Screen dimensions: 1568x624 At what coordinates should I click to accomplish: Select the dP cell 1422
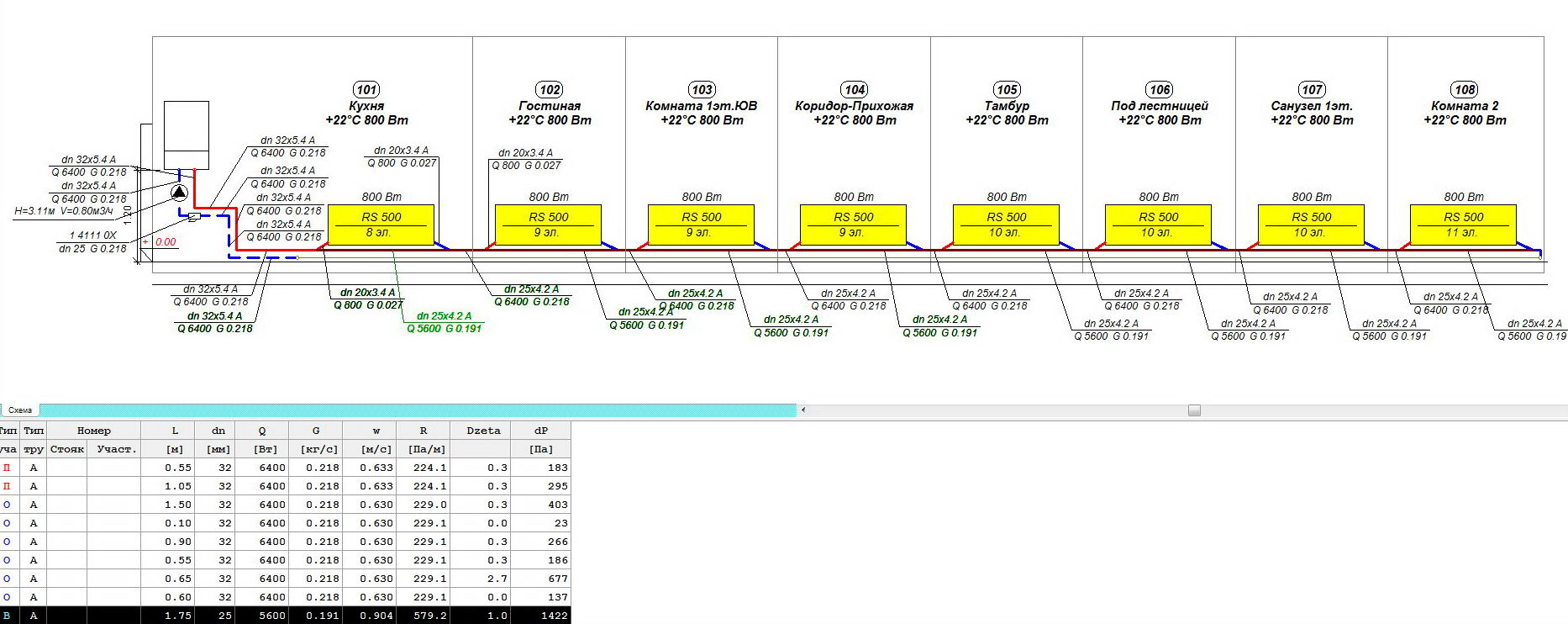(541, 616)
